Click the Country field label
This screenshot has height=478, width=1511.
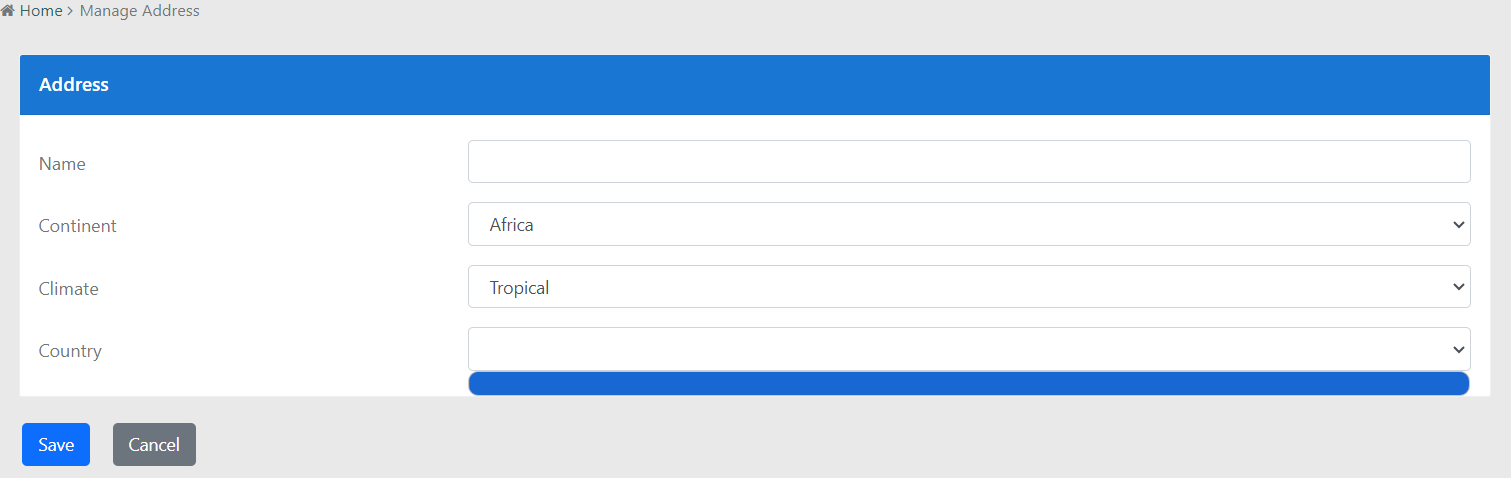pos(70,351)
